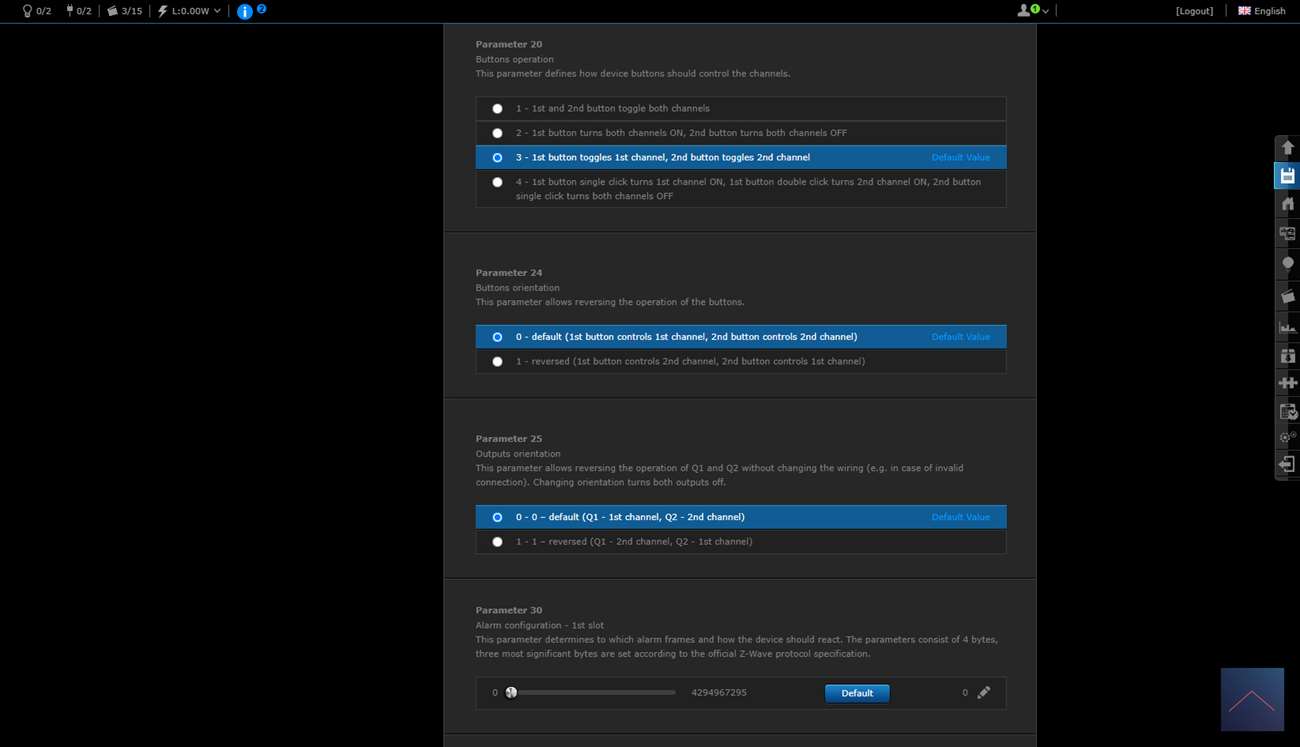Click the pencil edit icon for Parameter 30
This screenshot has height=747, width=1300.
coord(984,692)
